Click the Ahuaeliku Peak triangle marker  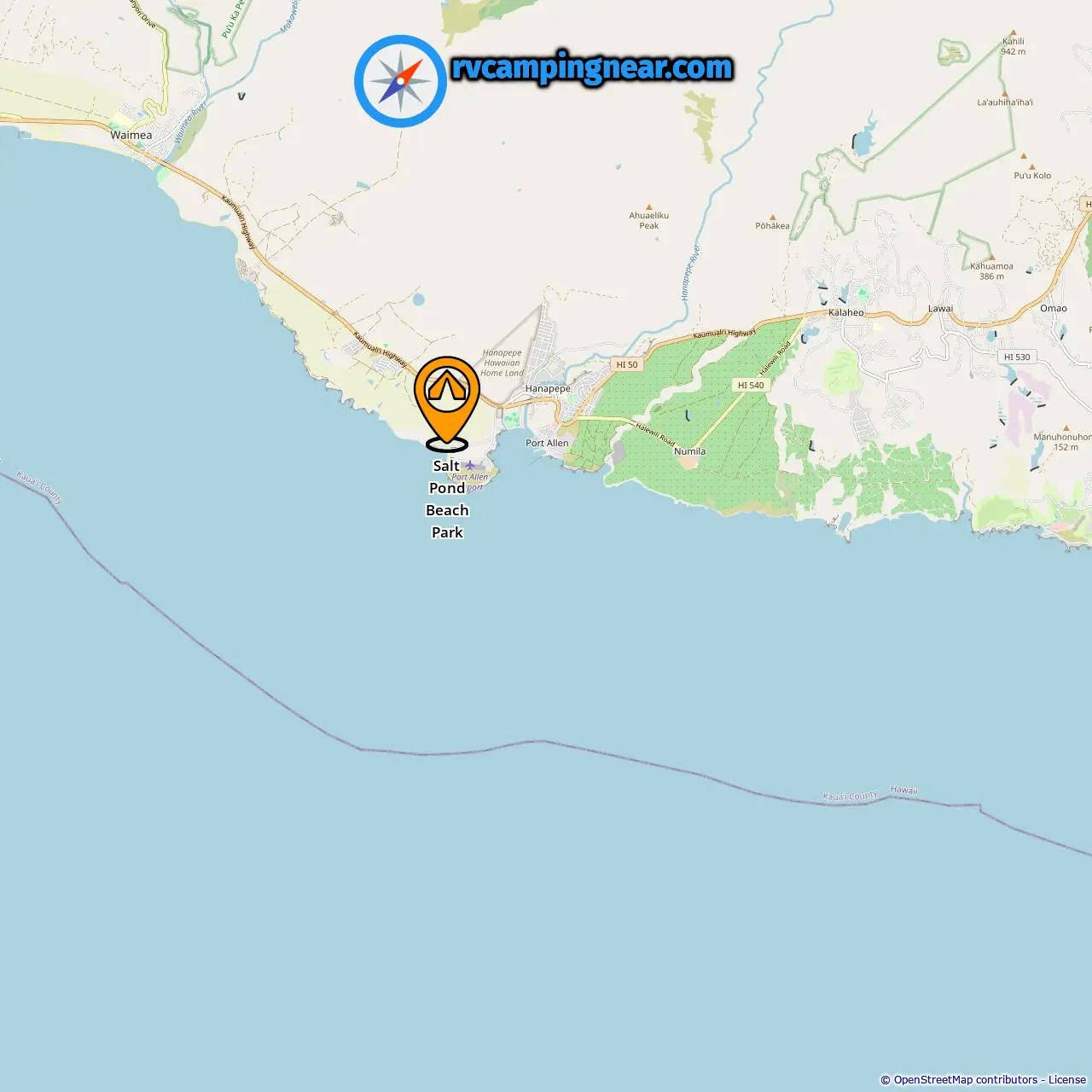pos(649,207)
